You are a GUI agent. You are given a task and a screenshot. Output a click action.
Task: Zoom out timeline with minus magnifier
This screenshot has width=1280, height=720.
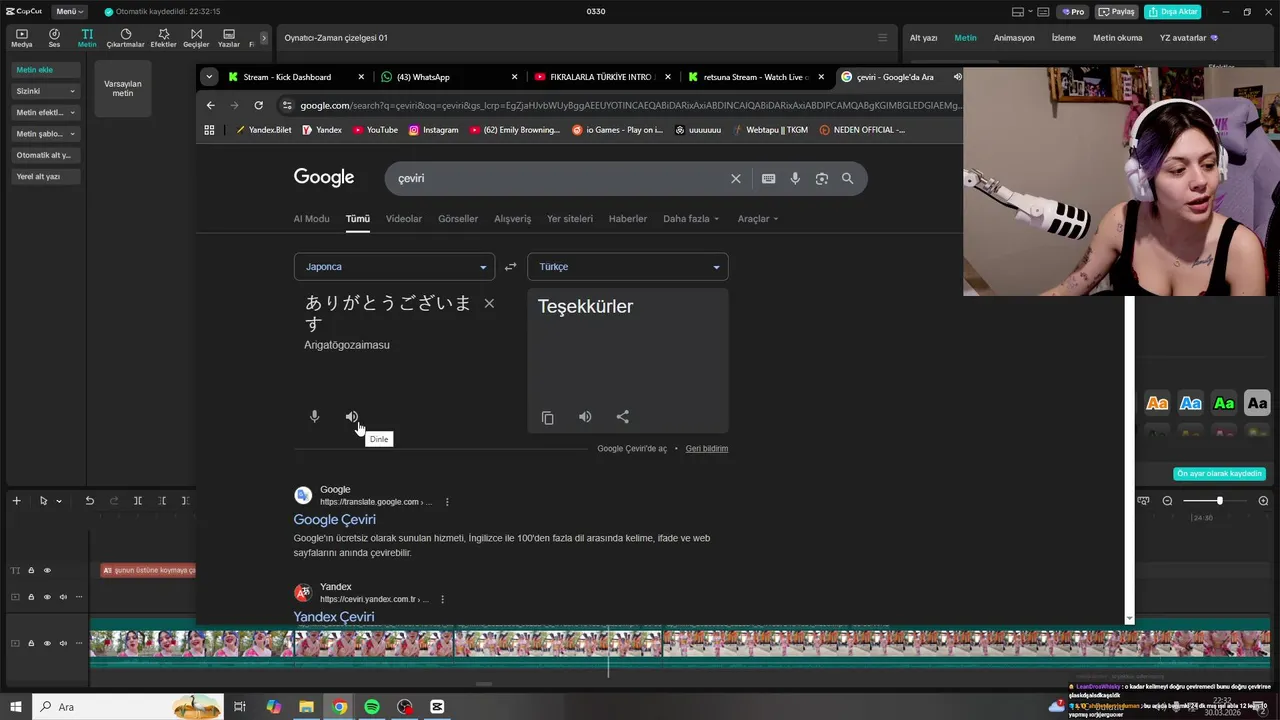point(1167,500)
